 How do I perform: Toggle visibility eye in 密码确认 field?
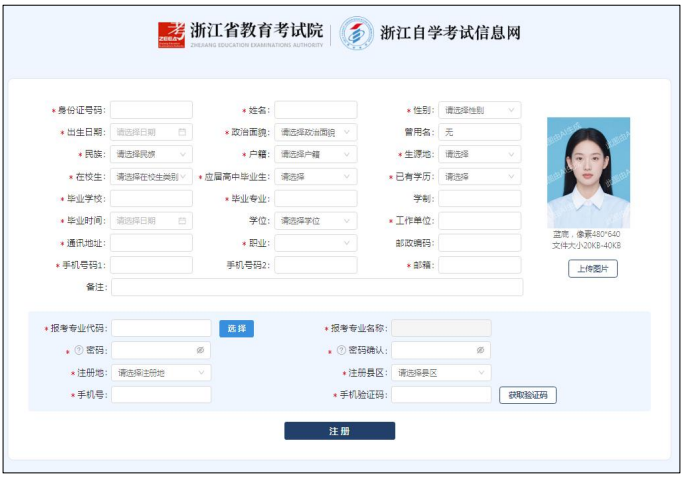coord(480,350)
